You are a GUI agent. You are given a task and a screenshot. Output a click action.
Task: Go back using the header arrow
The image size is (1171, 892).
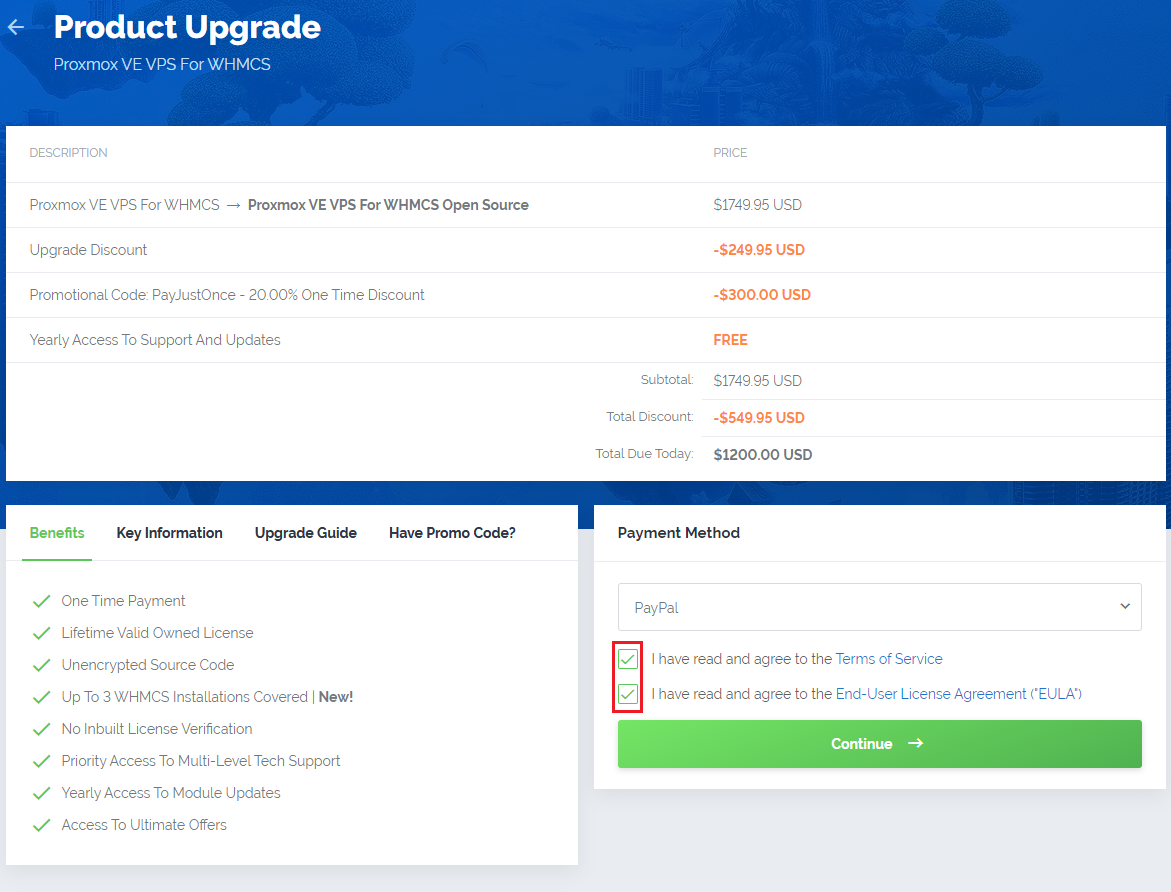16,28
